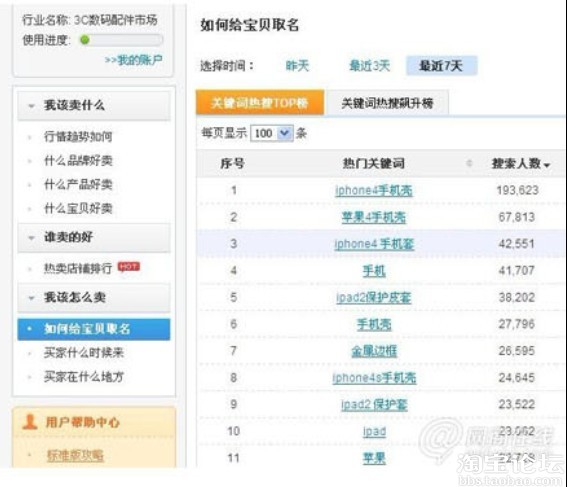Viewport: 567px width, 487px height.
Task: Open 热卖店铺排行 menu entry
Action: click(78, 268)
